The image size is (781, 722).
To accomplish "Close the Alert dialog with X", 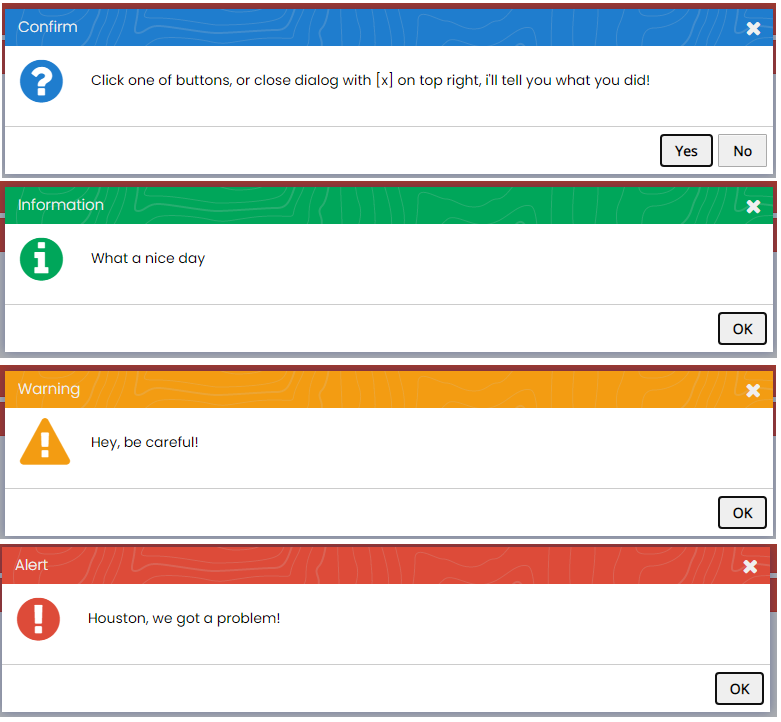I will tap(750, 566).
